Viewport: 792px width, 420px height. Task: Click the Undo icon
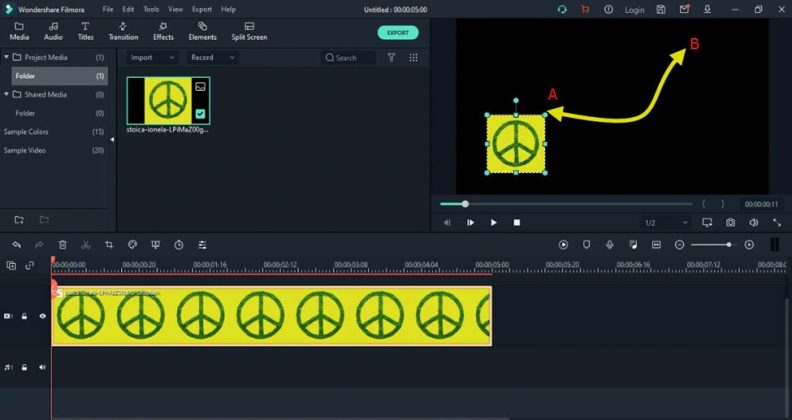pyautogui.click(x=17, y=245)
